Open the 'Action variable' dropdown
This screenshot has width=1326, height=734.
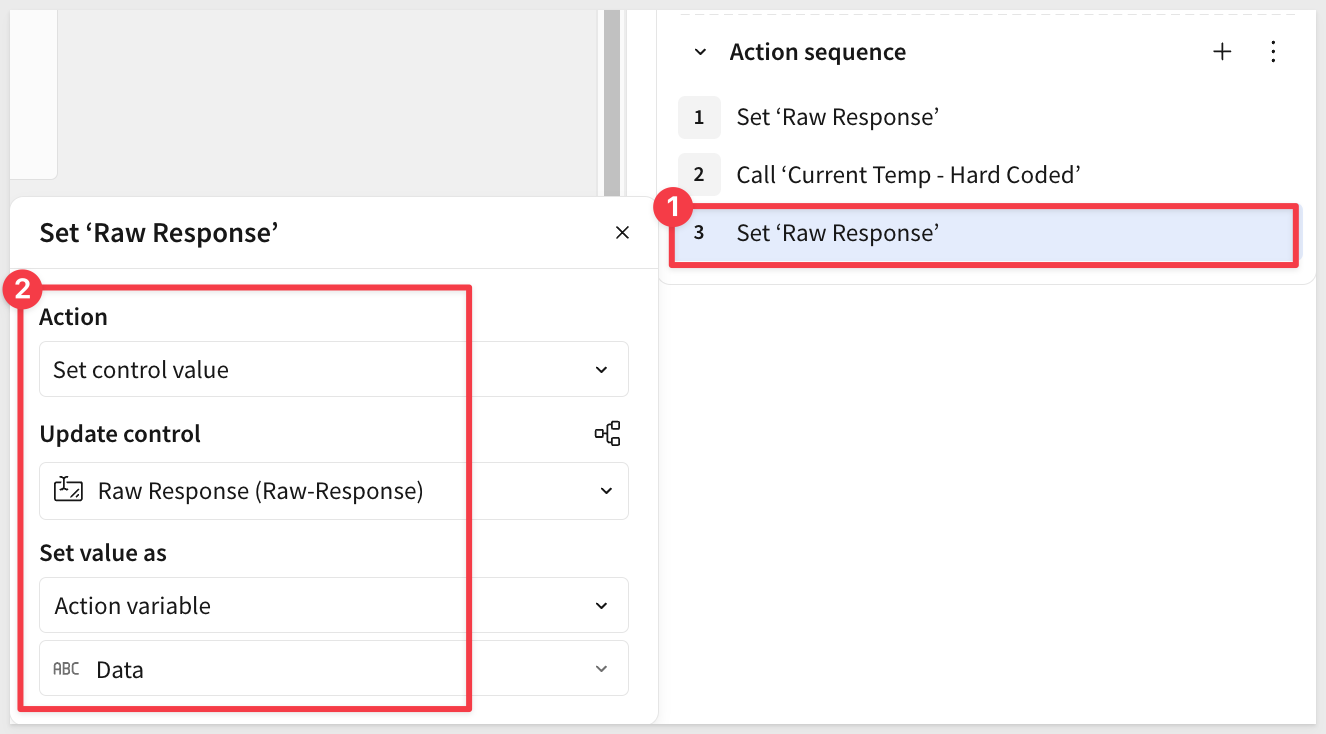(x=333, y=606)
